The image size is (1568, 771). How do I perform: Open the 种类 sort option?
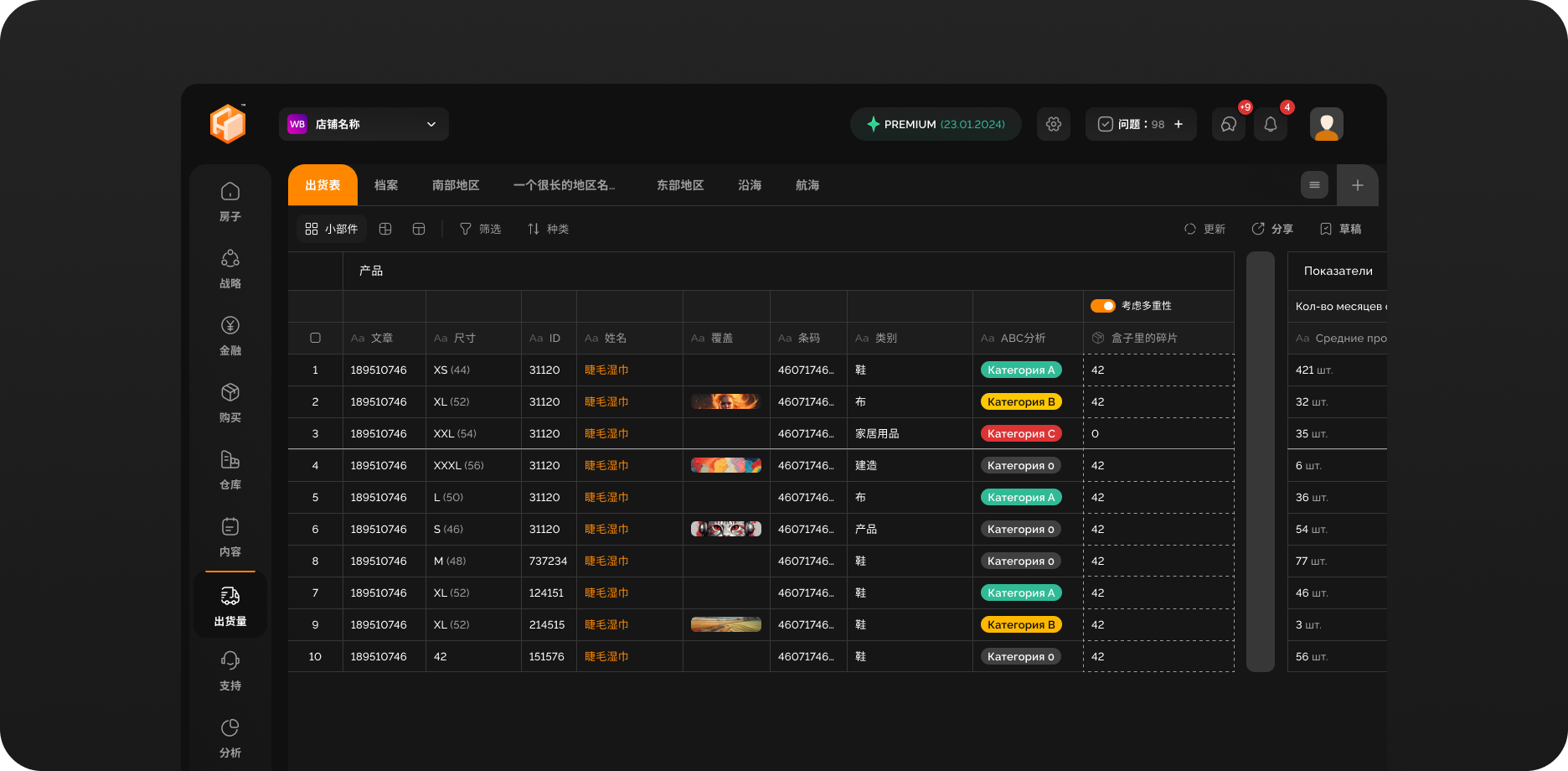coord(548,229)
